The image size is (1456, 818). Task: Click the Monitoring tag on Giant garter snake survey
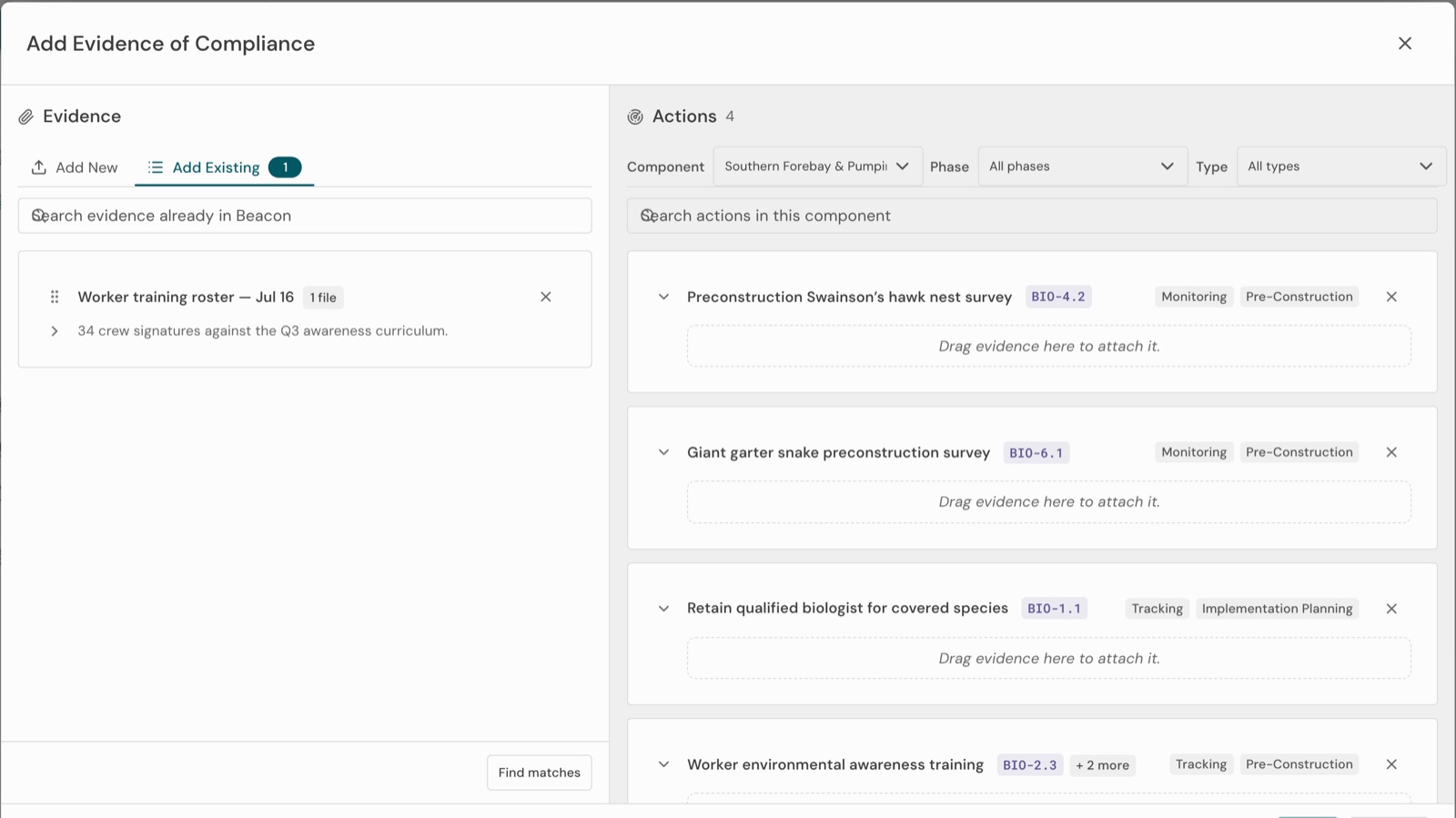coord(1194,452)
